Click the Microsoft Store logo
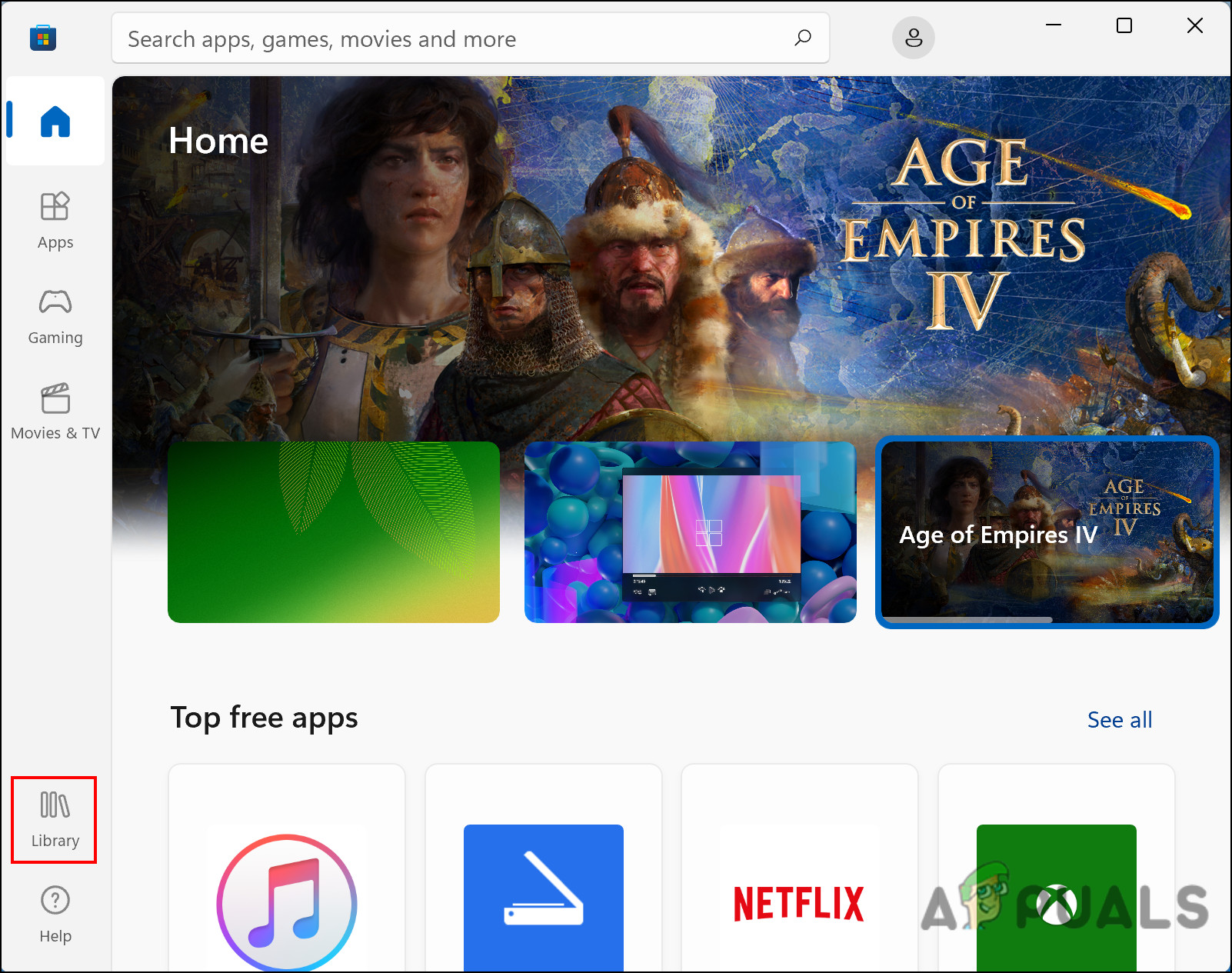 pyautogui.click(x=43, y=37)
